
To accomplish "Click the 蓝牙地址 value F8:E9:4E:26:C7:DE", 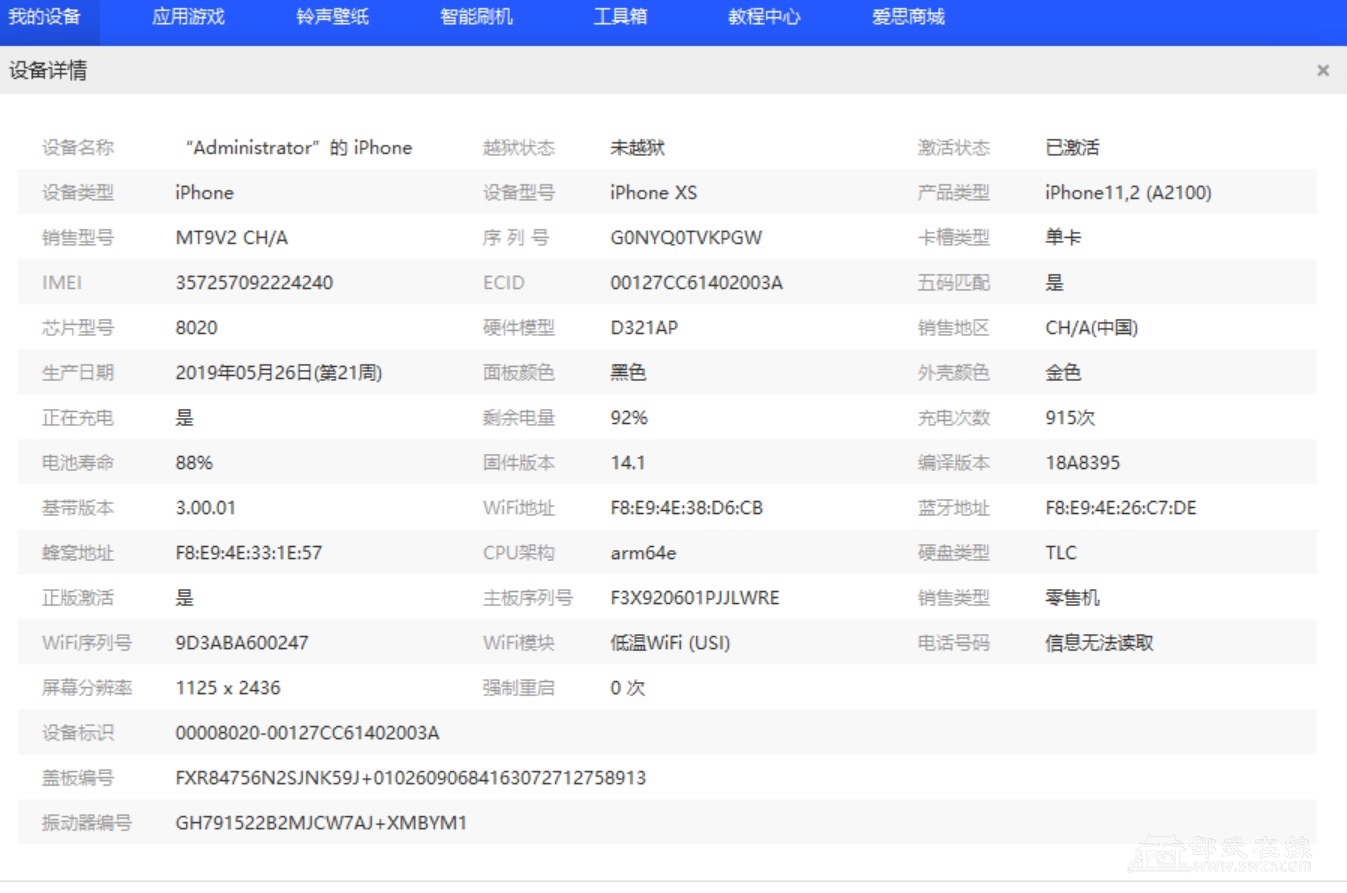I will pos(1120,508).
